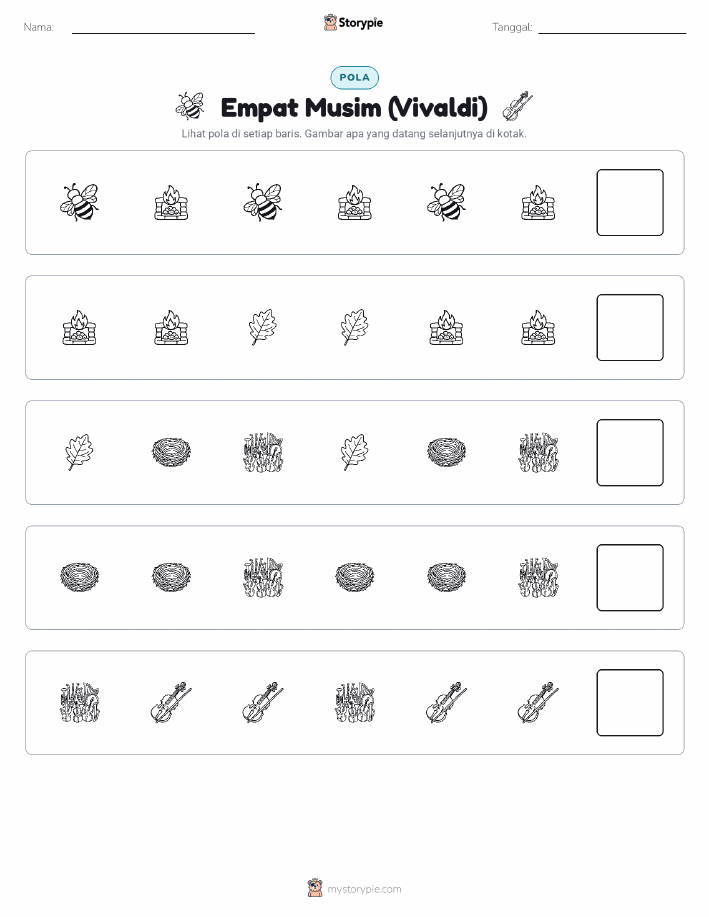Click the empty answer box in row four

[630, 578]
